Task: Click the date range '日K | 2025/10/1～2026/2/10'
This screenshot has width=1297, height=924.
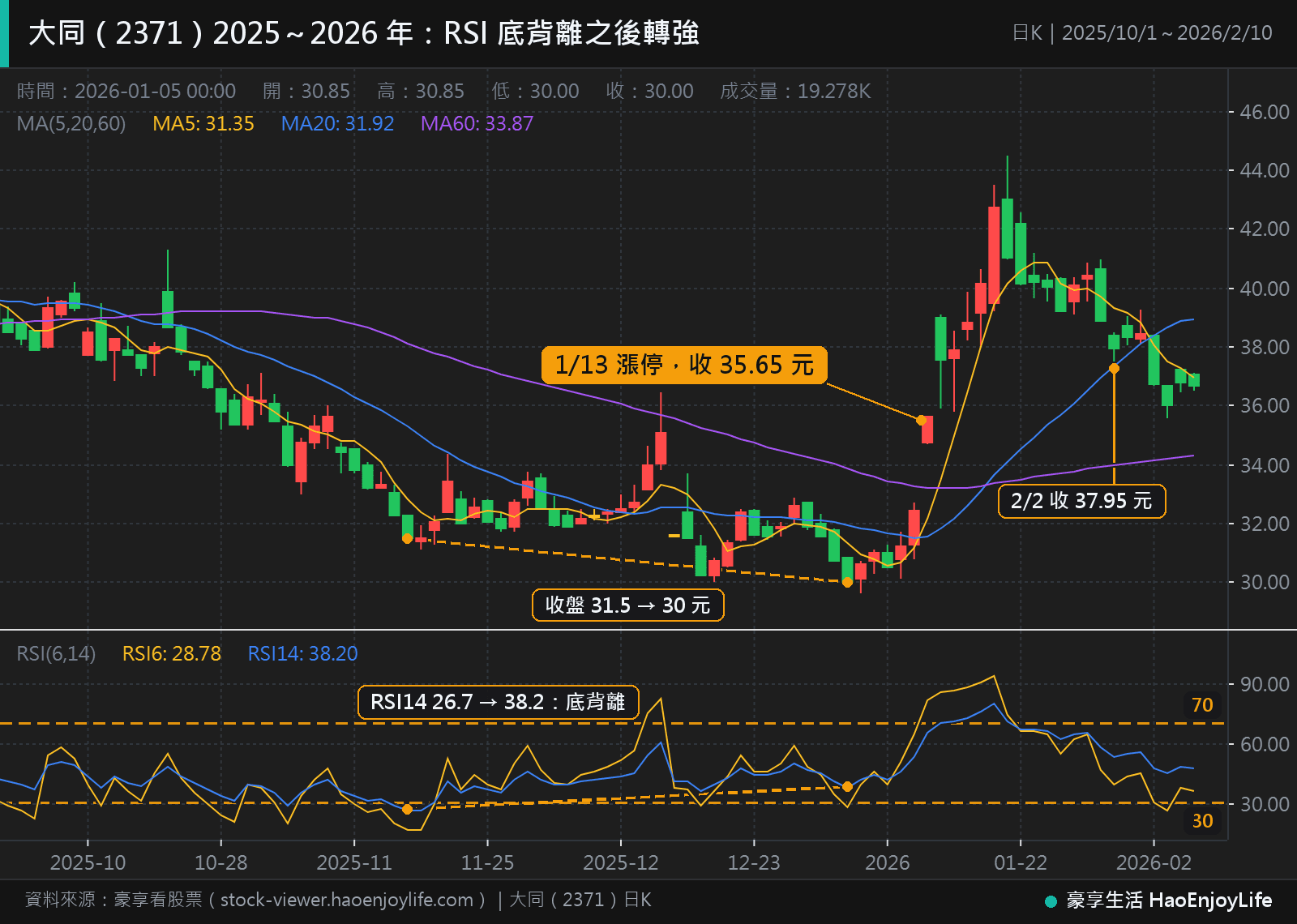Action: point(1142,33)
